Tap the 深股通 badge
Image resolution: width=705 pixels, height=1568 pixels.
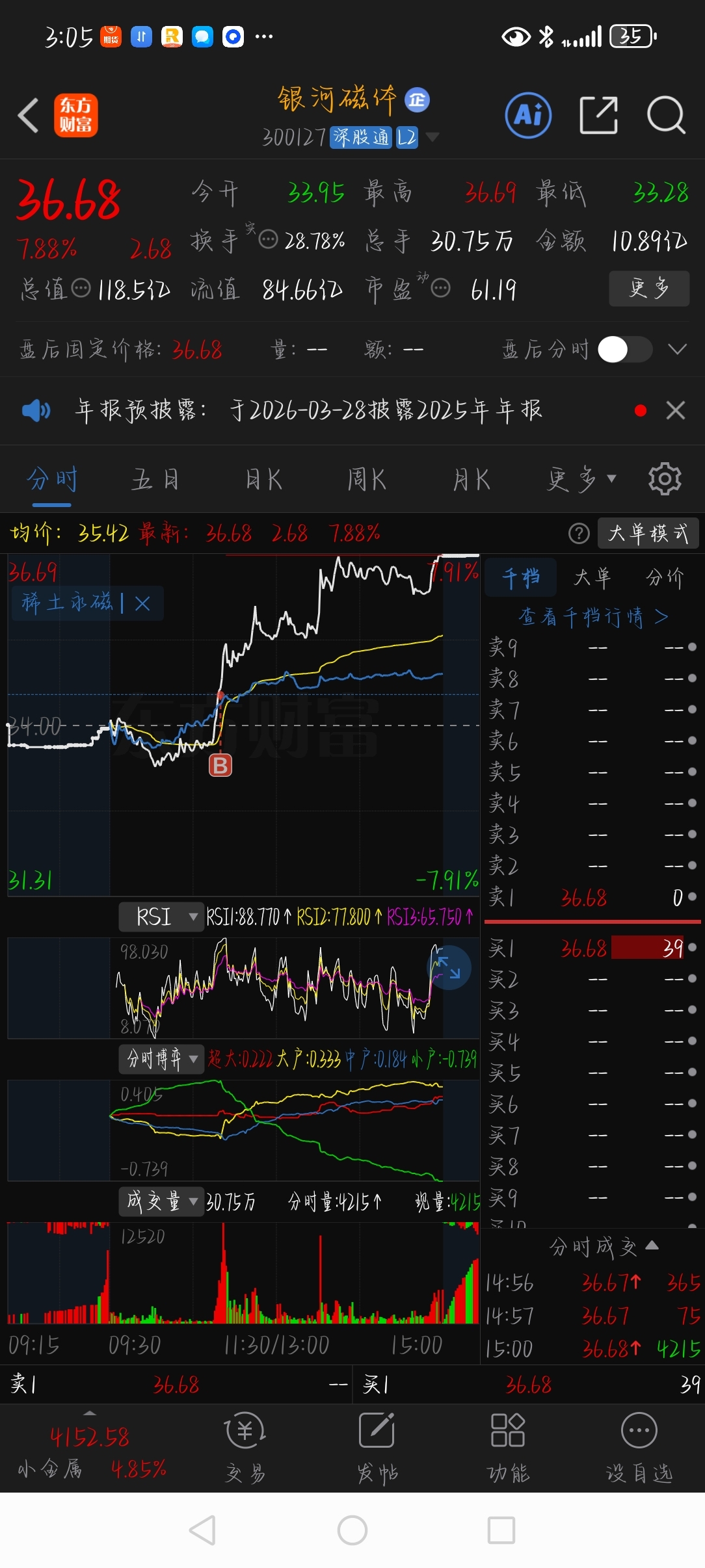tap(361, 137)
